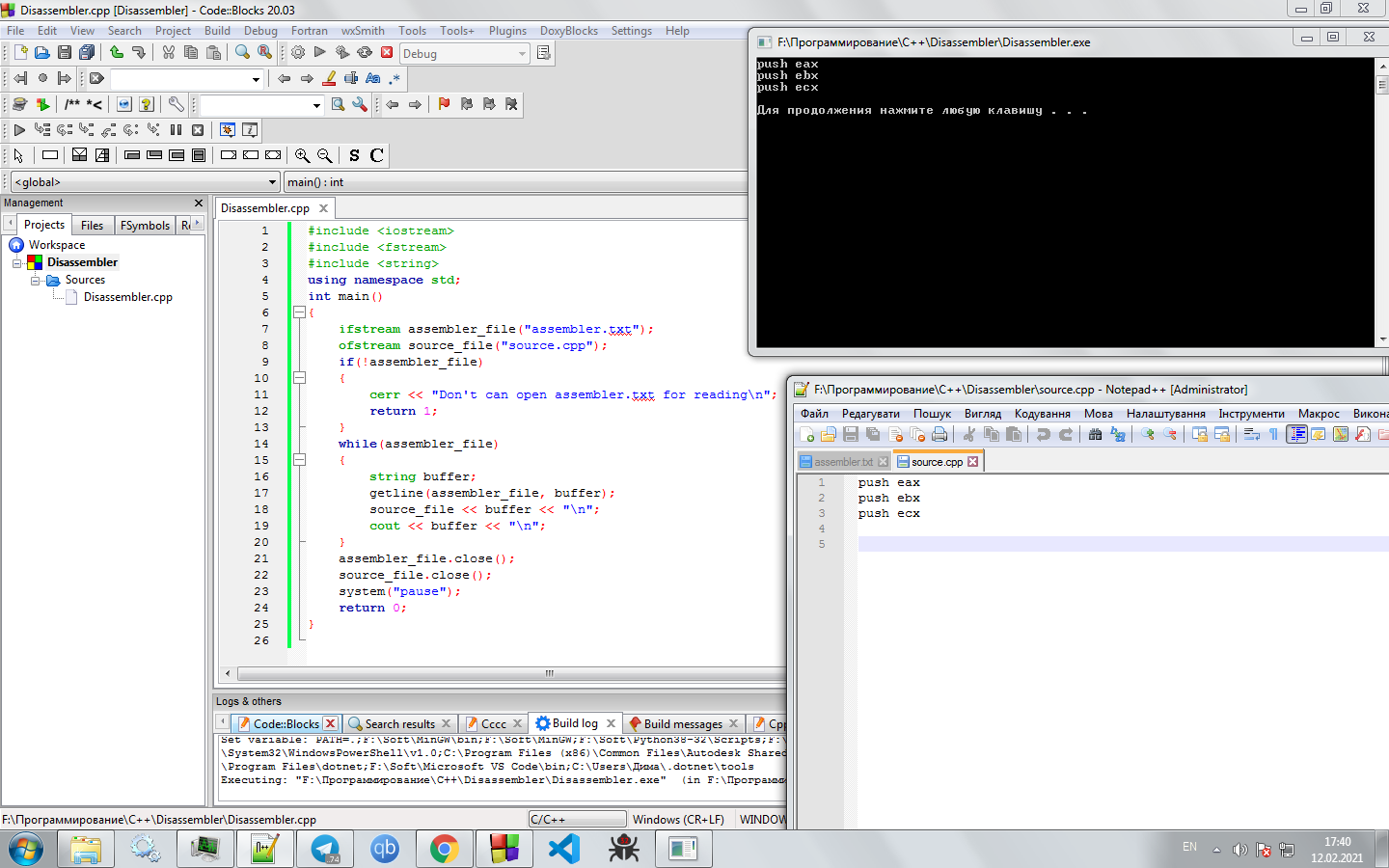Open the Мова menu in Notepad++

1098,414
